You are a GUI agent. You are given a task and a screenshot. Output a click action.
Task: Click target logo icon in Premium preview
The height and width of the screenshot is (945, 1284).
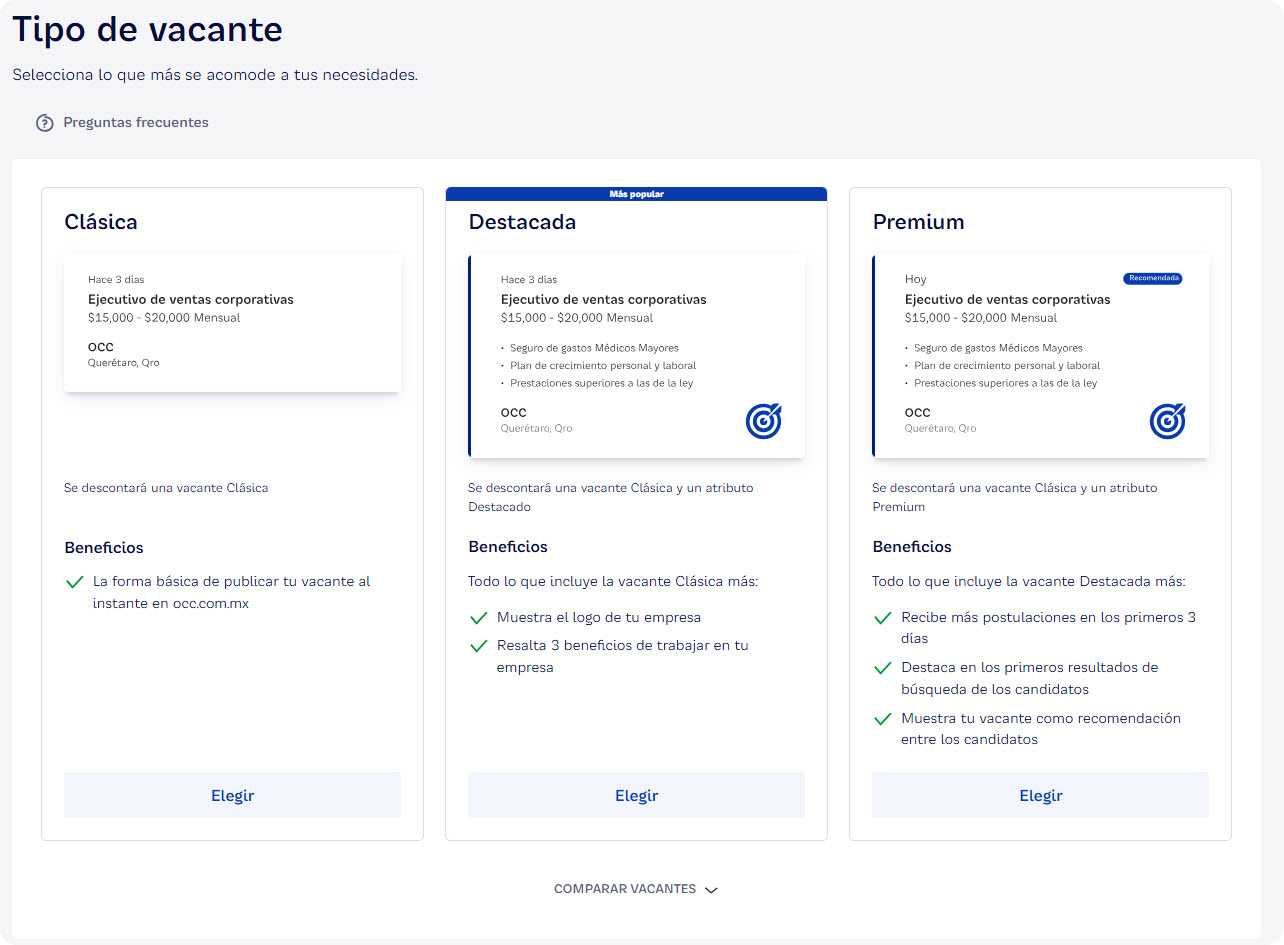(x=1167, y=421)
